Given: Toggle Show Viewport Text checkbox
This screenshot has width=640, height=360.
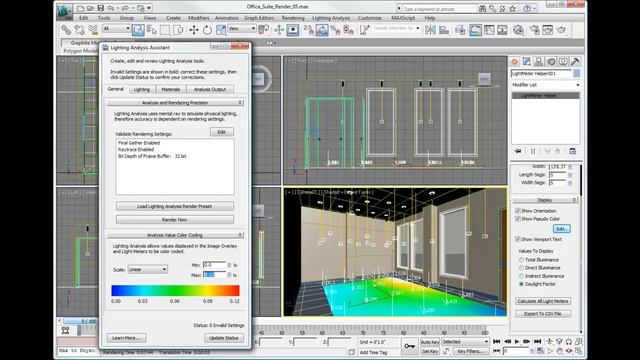Looking at the screenshot, I should coord(518,239).
